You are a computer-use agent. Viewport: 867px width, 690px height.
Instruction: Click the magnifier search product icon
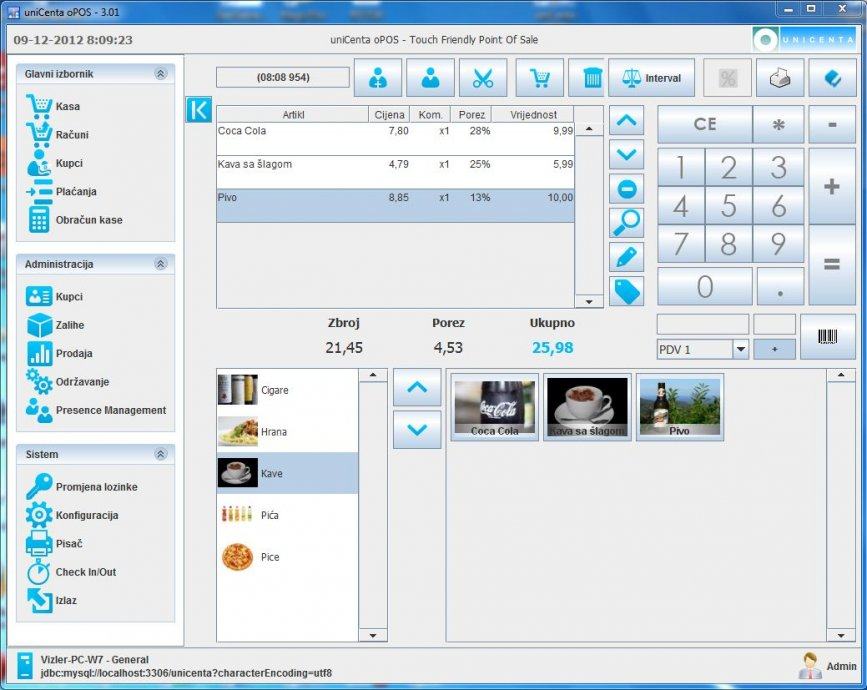coord(626,223)
